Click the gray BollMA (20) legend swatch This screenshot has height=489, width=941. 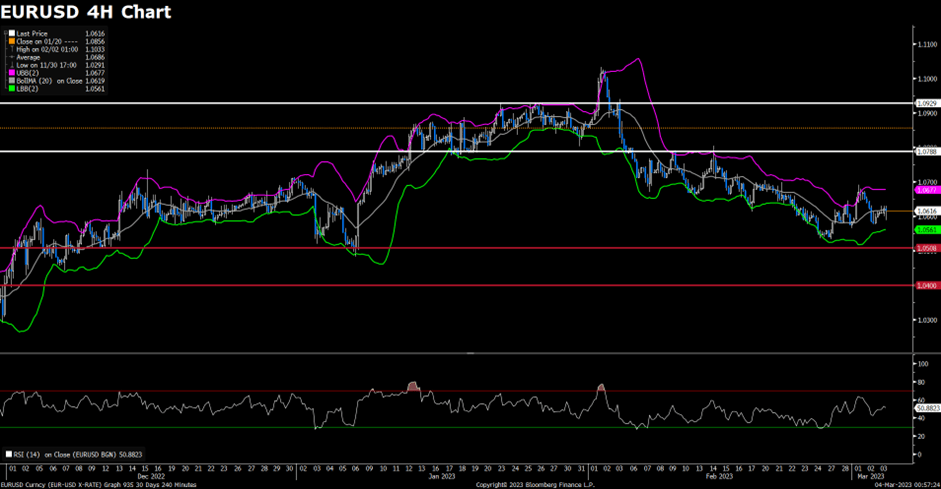pyautogui.click(x=12, y=80)
